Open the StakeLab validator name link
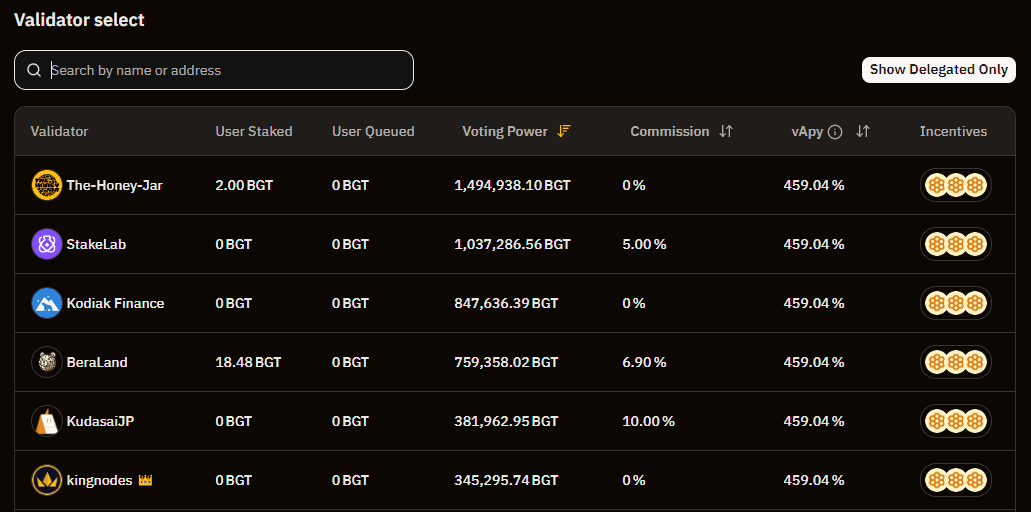This screenshot has width=1031, height=512. 96,244
